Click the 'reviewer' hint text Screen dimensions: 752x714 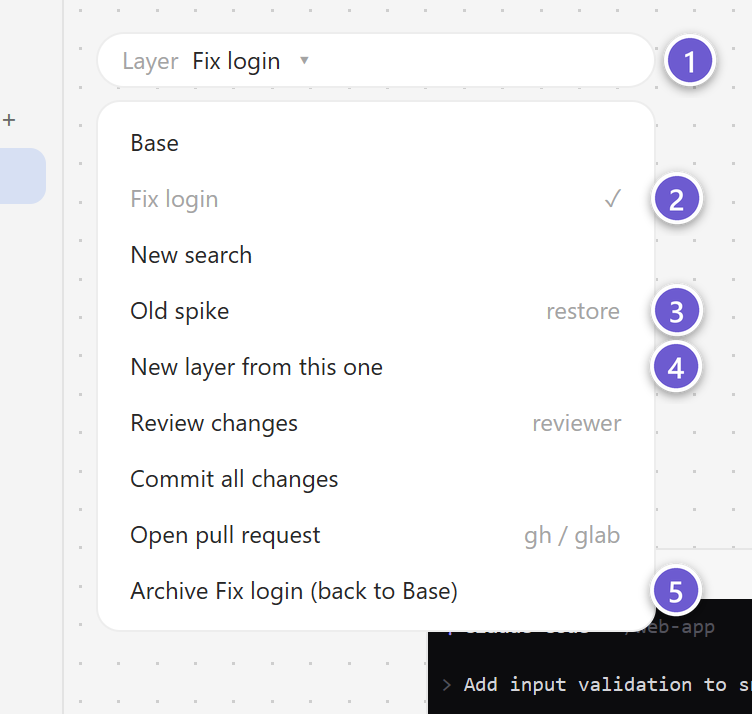[x=576, y=423]
